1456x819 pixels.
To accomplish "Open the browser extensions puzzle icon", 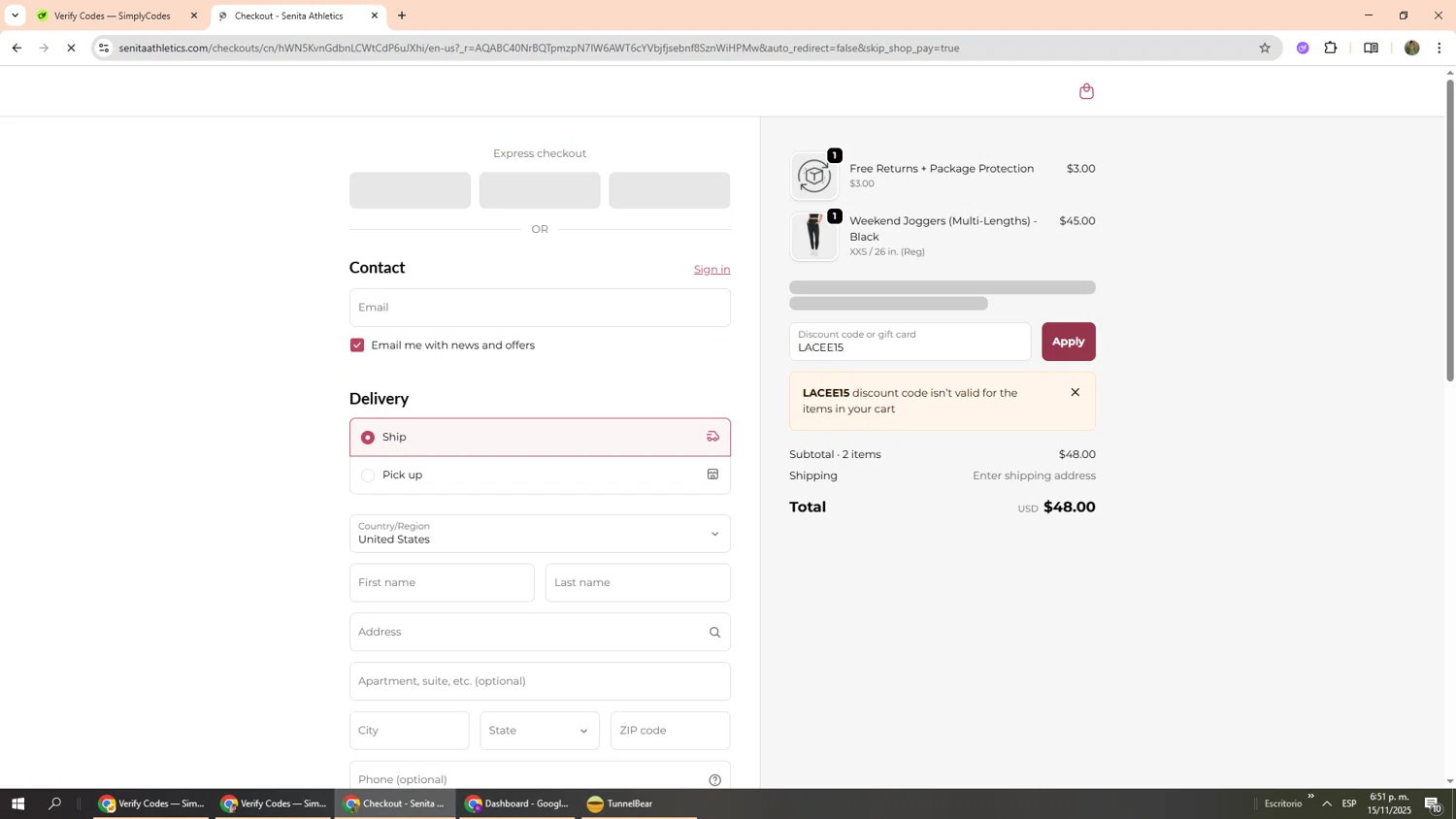I will (x=1330, y=48).
